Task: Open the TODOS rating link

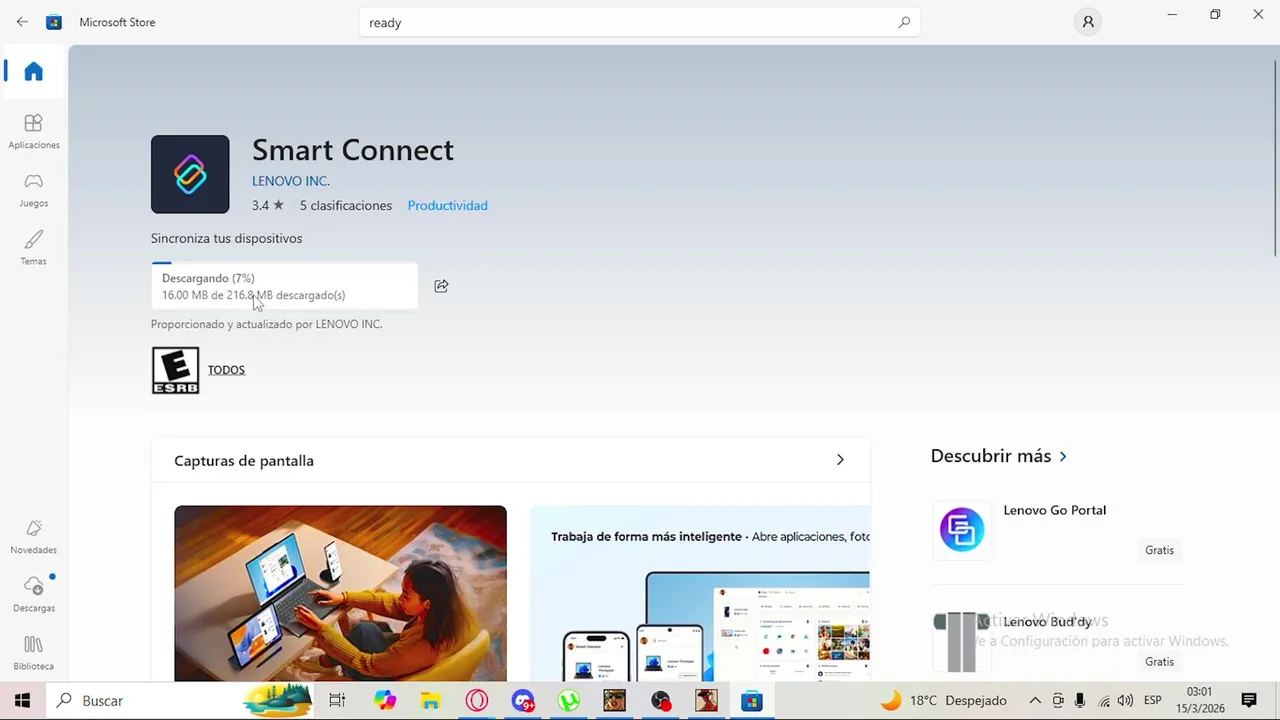Action: click(x=226, y=370)
